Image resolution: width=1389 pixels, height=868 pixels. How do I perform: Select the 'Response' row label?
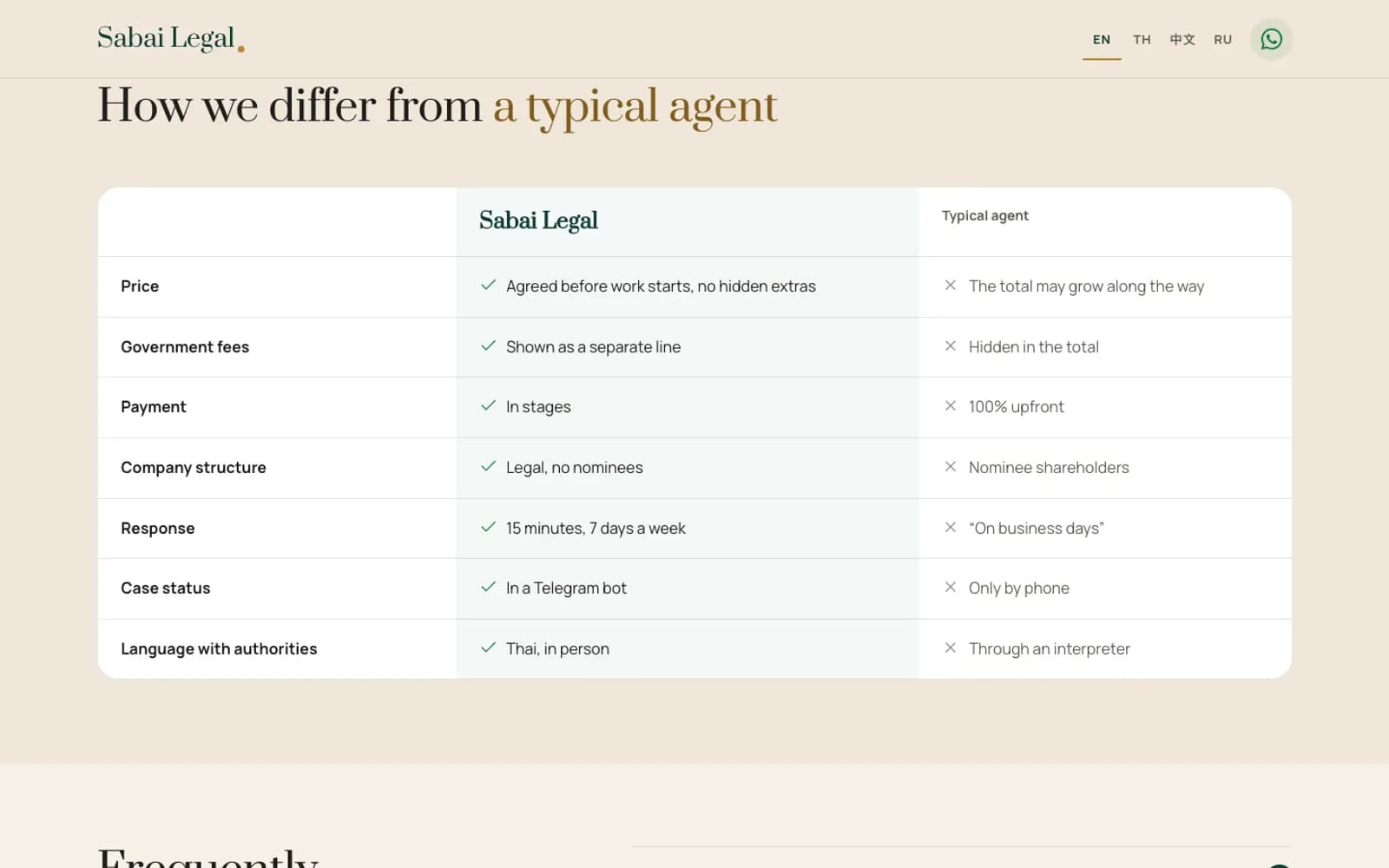click(158, 529)
